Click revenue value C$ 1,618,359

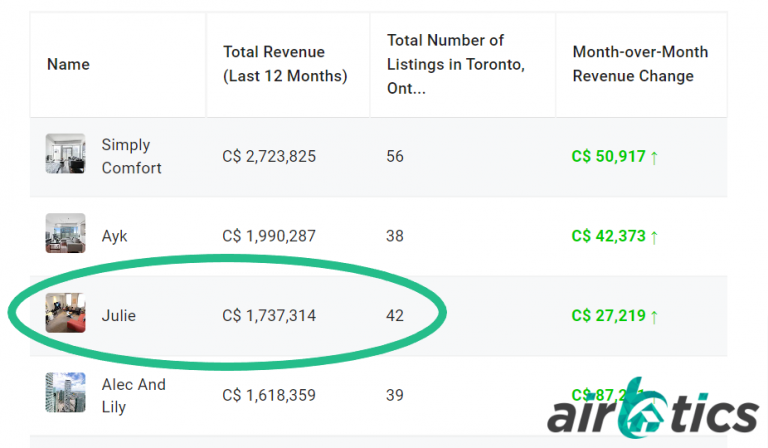point(269,395)
